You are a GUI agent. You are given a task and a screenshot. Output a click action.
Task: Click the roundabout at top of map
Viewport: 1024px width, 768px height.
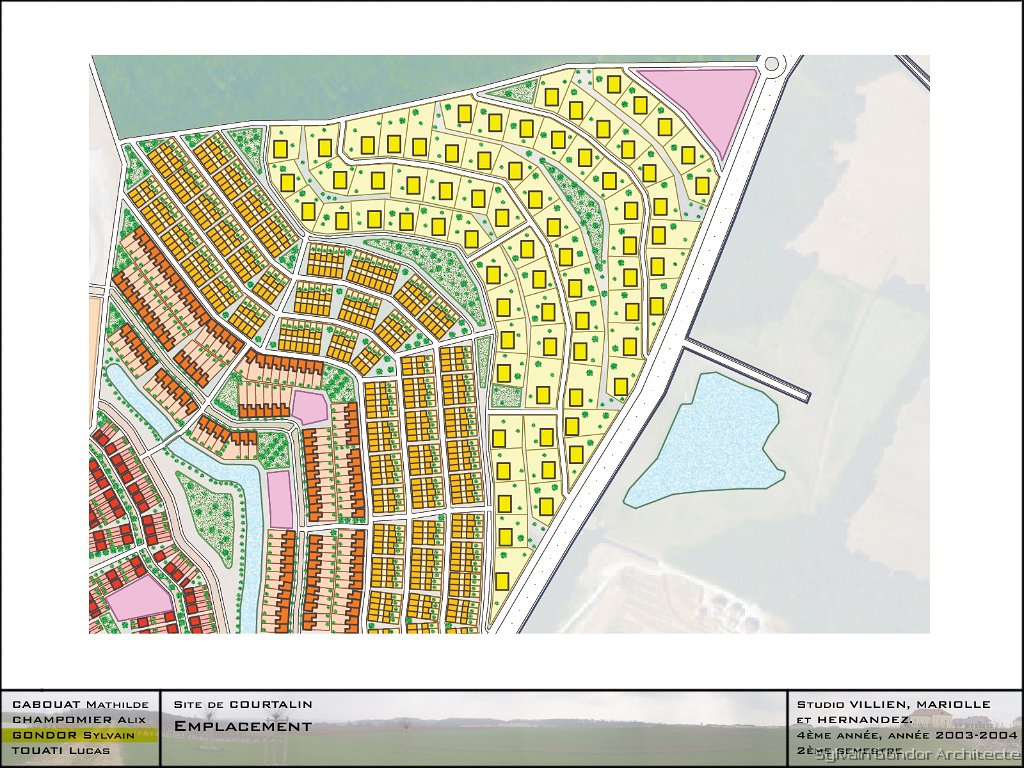click(771, 64)
